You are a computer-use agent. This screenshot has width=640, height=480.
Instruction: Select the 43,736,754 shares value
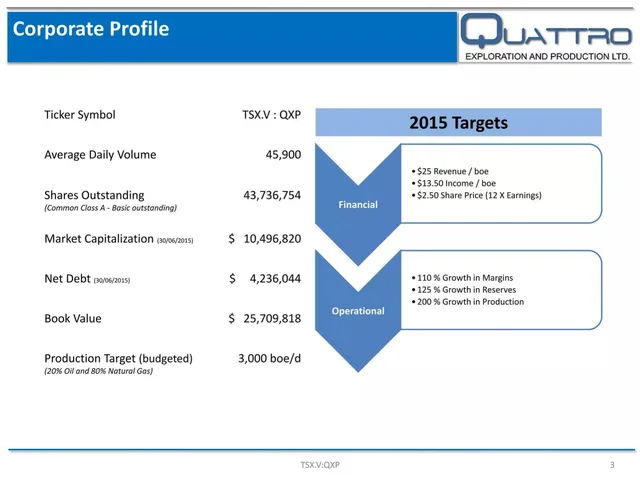click(x=272, y=195)
